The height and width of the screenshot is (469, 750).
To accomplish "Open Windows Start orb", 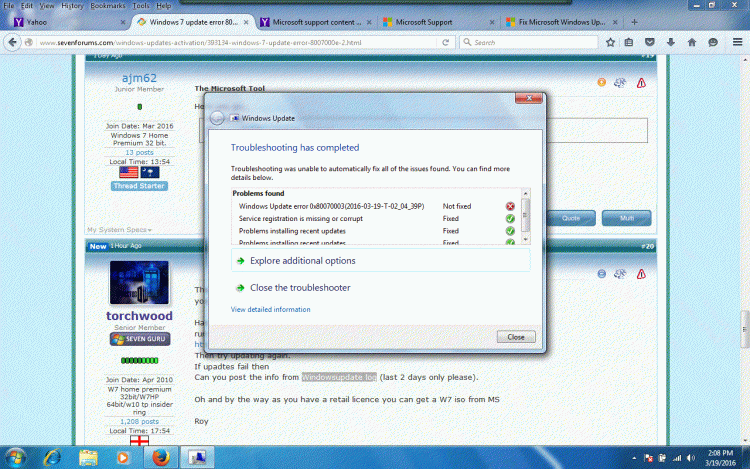I will (x=15, y=458).
